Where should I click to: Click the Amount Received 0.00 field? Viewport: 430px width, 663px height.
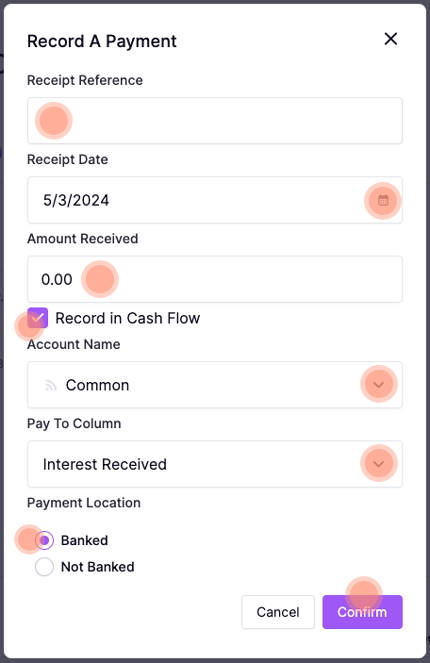(x=215, y=279)
